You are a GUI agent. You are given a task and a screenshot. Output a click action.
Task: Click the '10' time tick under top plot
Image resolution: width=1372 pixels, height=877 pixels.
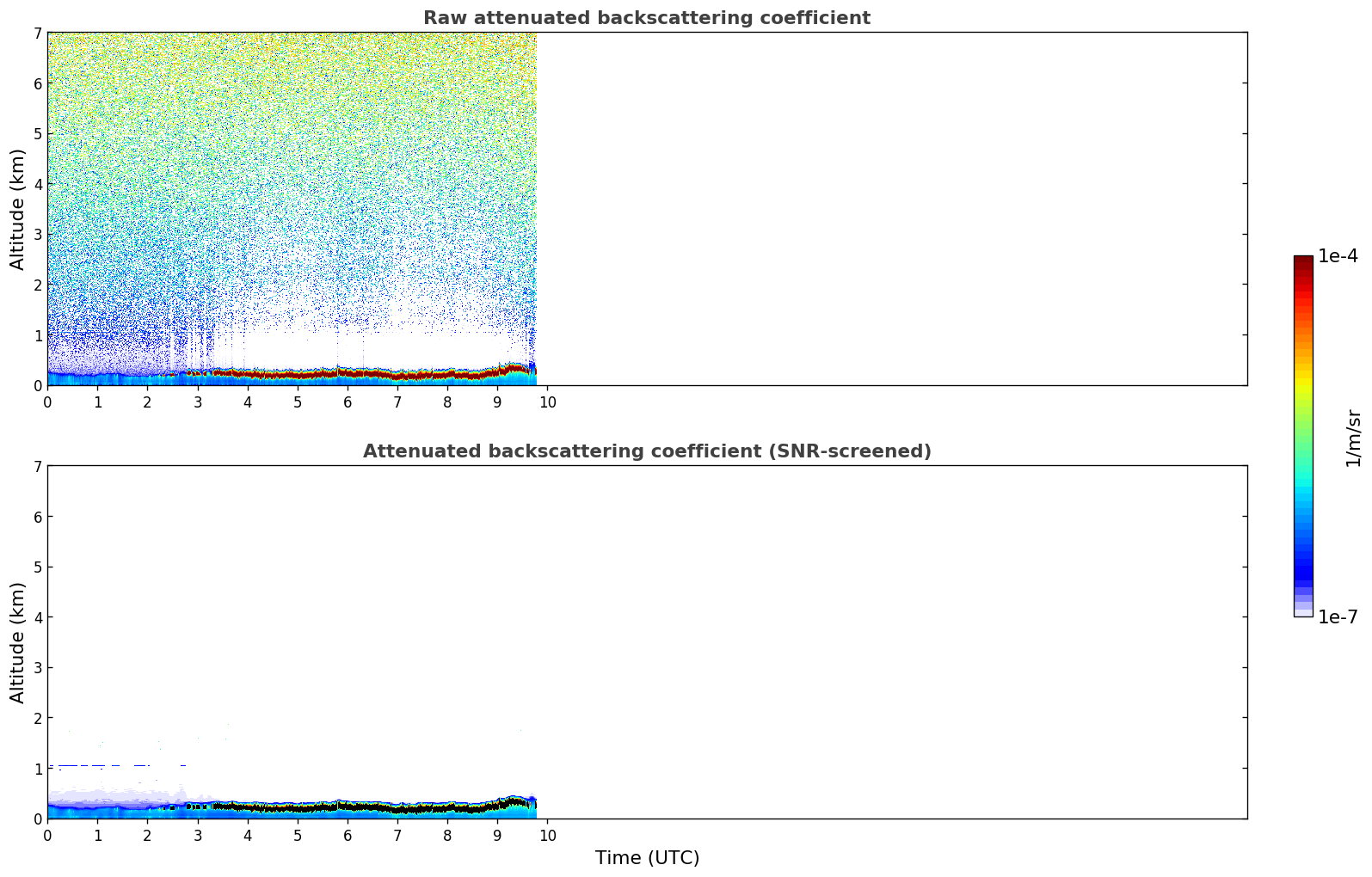pos(547,402)
